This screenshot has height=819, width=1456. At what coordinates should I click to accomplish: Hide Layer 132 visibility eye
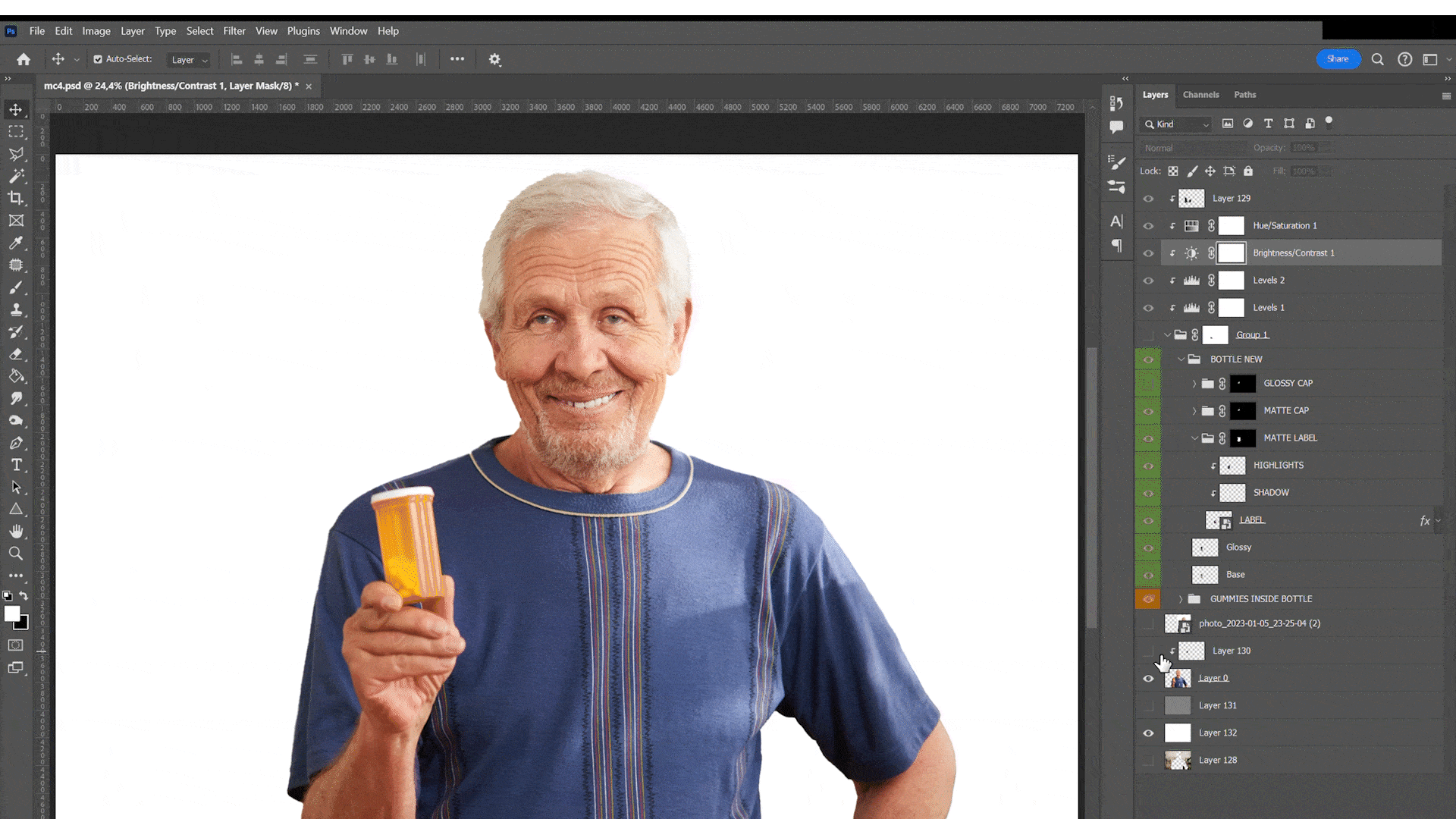pyautogui.click(x=1148, y=733)
